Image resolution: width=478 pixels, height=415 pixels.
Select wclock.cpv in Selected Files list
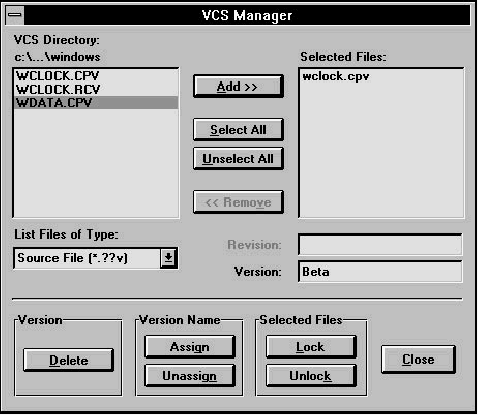[336, 76]
